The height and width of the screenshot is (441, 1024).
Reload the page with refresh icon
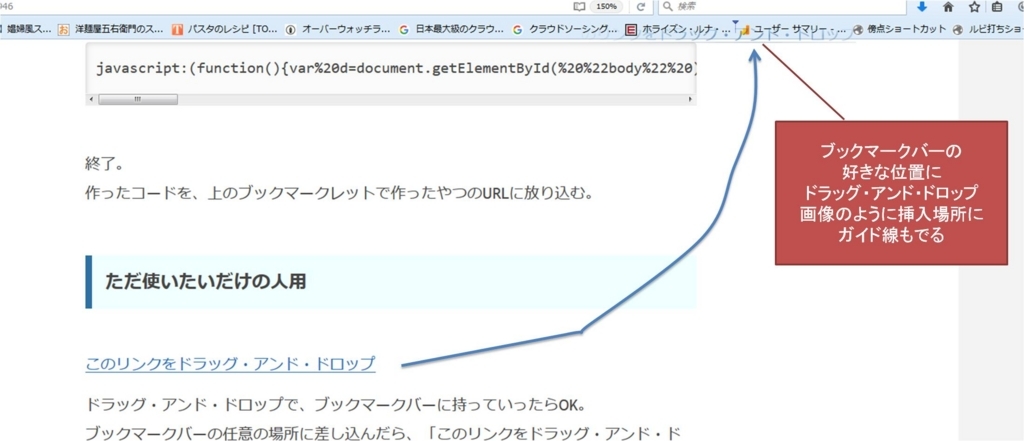641,7
